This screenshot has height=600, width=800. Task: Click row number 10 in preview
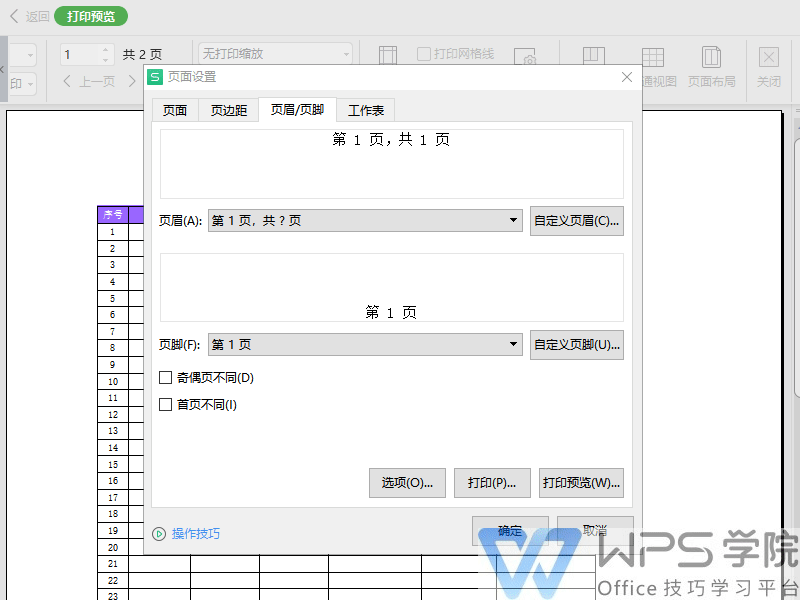(x=113, y=382)
